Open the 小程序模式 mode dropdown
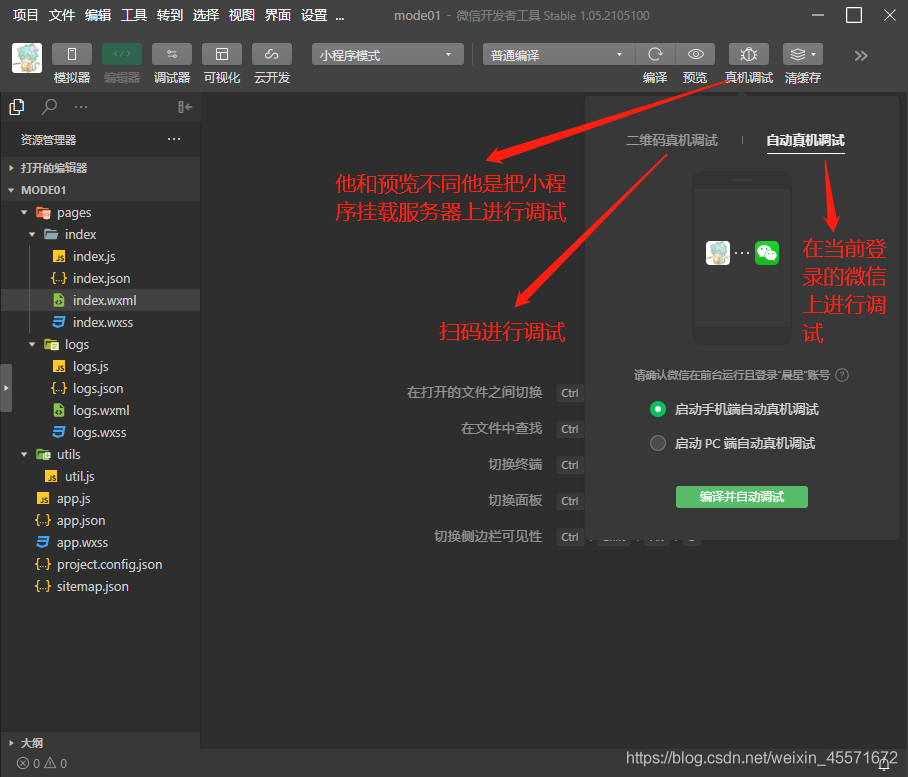 [x=387, y=54]
